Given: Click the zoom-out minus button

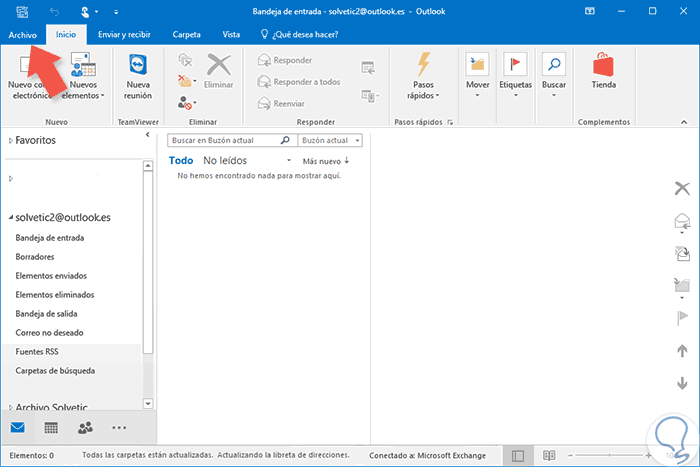Looking at the screenshot, I should click(570, 455).
